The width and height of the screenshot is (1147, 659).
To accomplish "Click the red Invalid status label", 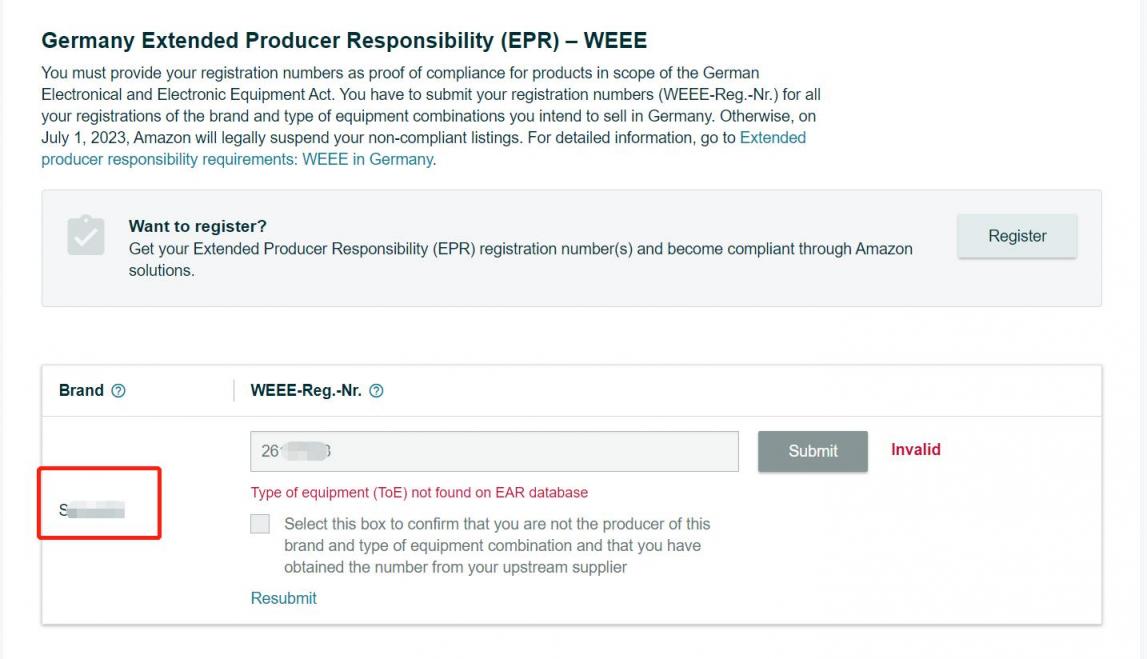I will [x=915, y=450].
